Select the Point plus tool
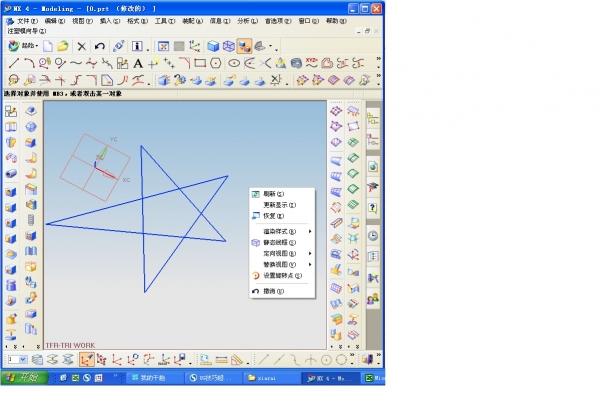This screenshot has height=395, width=600. pyautogui.click(x=153, y=63)
